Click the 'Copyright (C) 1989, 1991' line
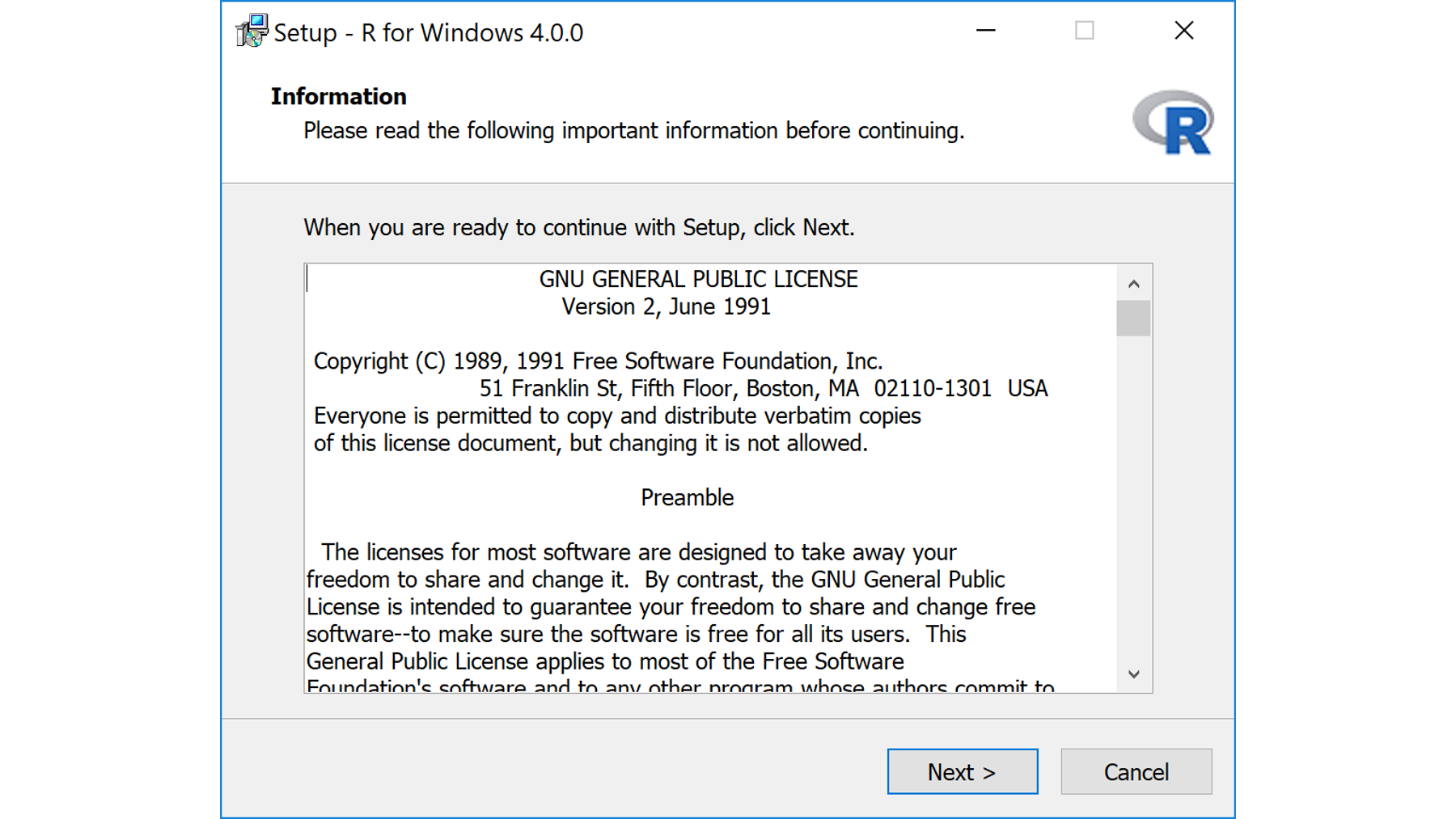 tap(598, 361)
